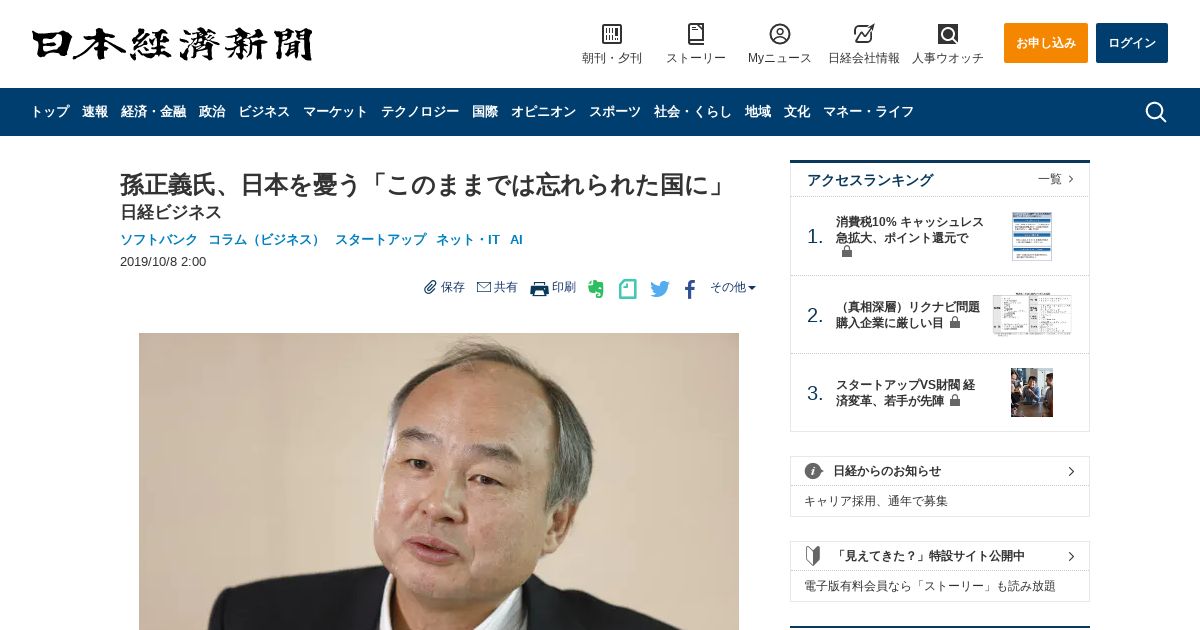Open the 人事ウオッチ icon
Screen dimensions: 1200x630
tap(948, 34)
